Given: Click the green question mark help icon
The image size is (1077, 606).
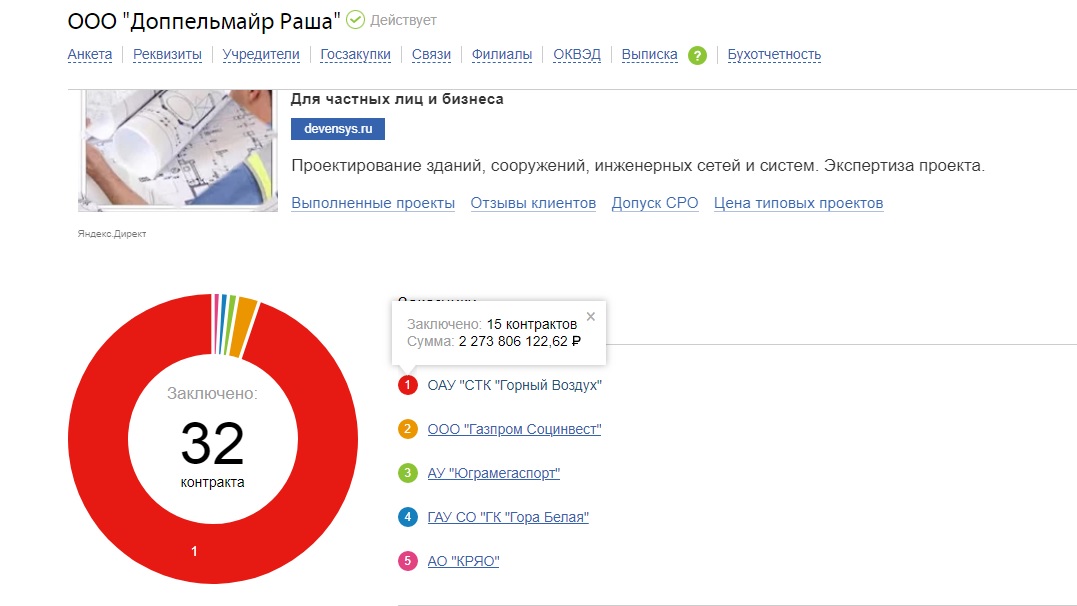Looking at the screenshot, I should (x=697, y=55).
